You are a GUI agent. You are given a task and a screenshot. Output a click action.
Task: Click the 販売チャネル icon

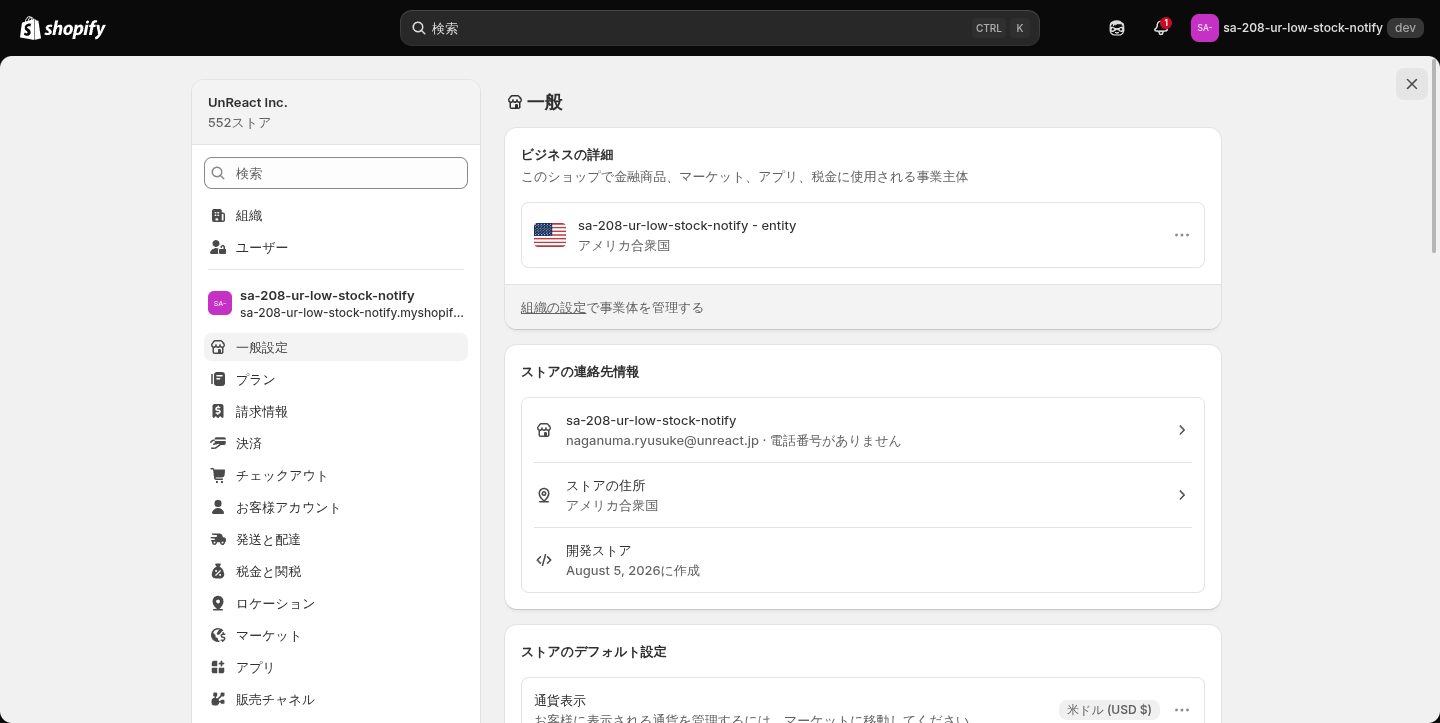point(218,700)
